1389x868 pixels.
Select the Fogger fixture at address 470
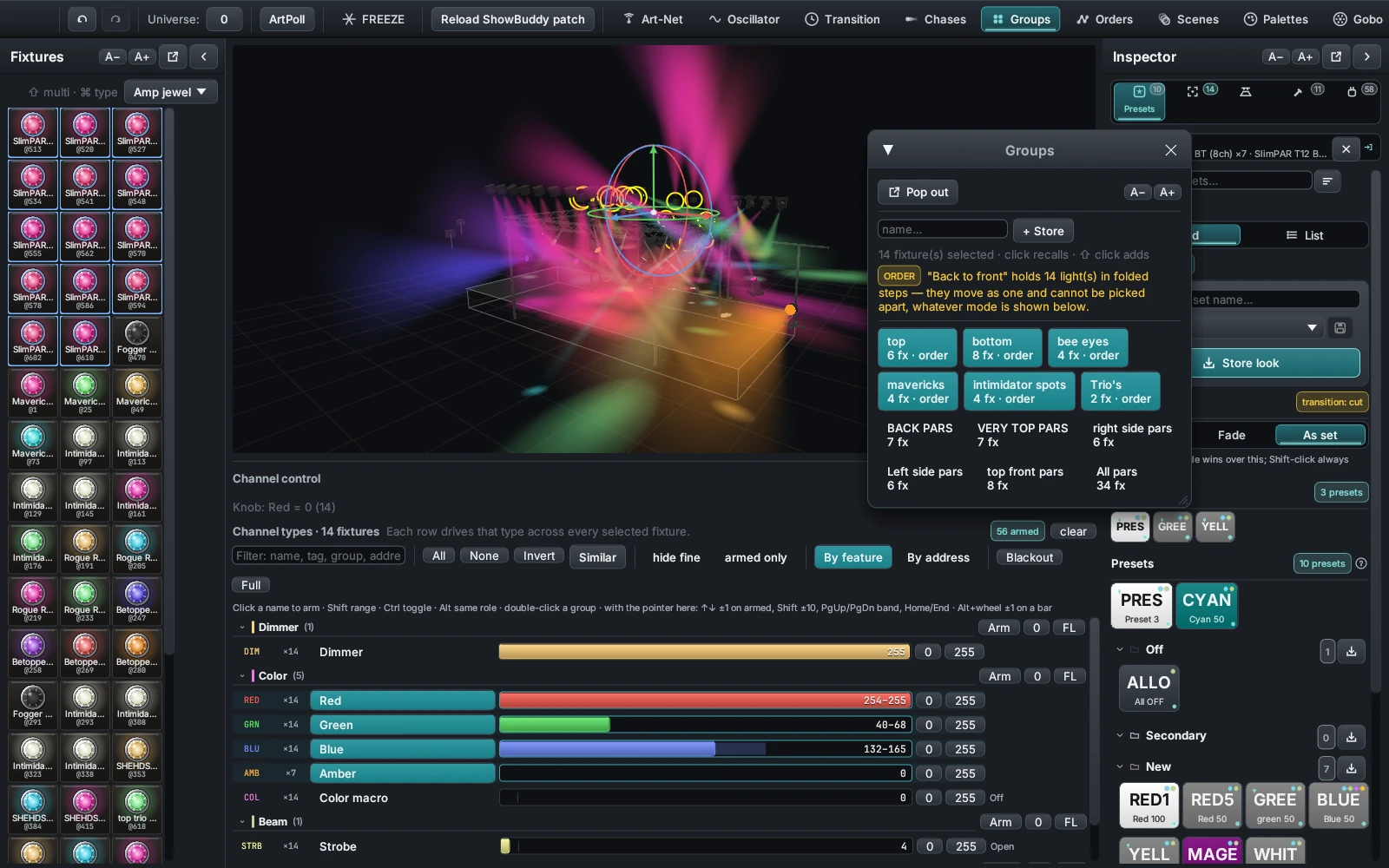click(x=137, y=341)
